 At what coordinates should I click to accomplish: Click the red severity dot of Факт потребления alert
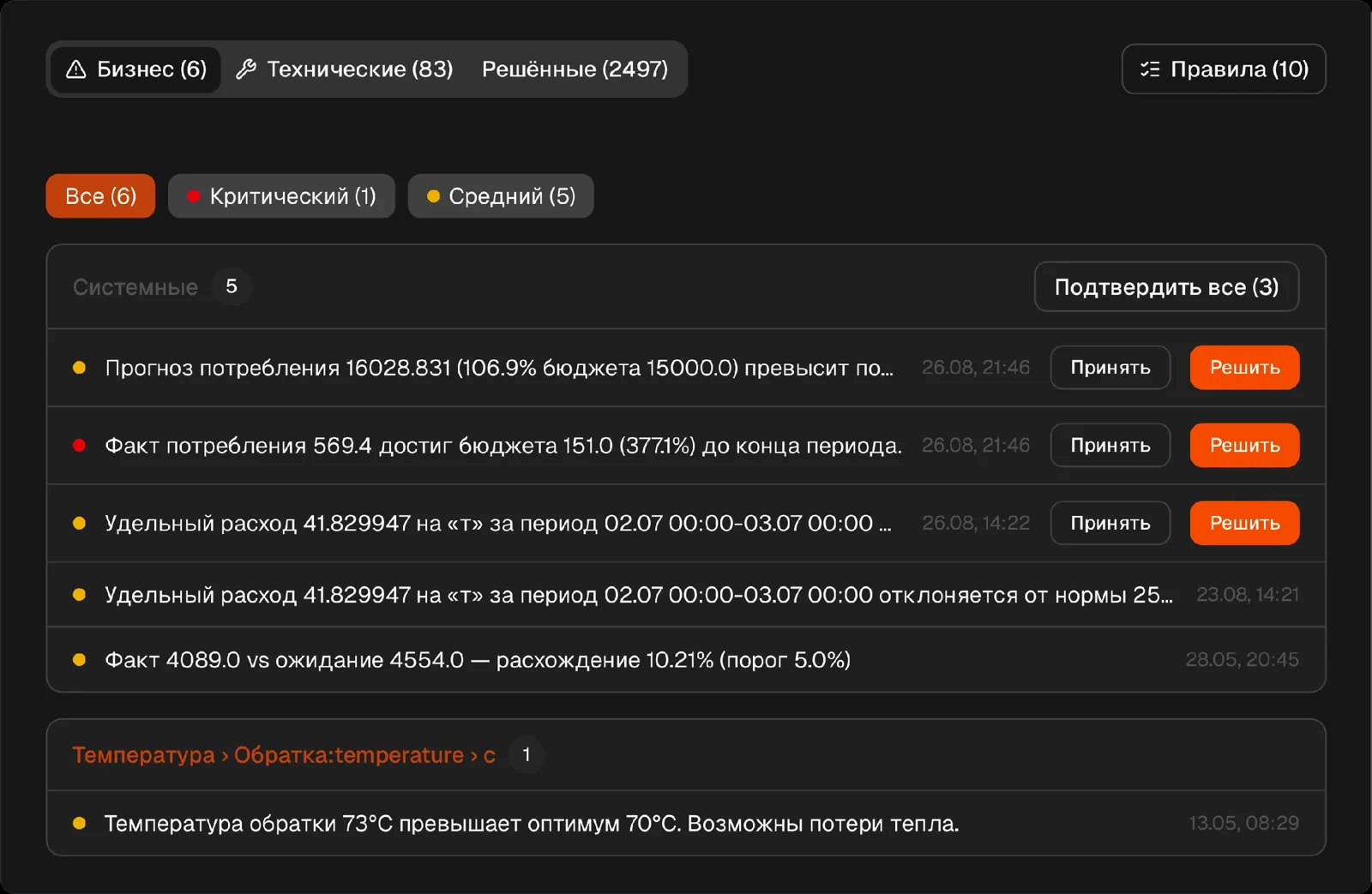pos(79,445)
